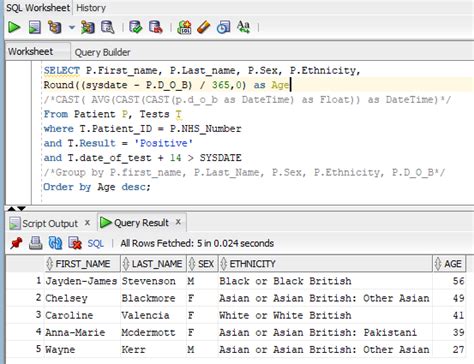The width and height of the screenshot is (474, 364).
Task: Click the SQL link in results toolbar
Action: tap(96, 243)
